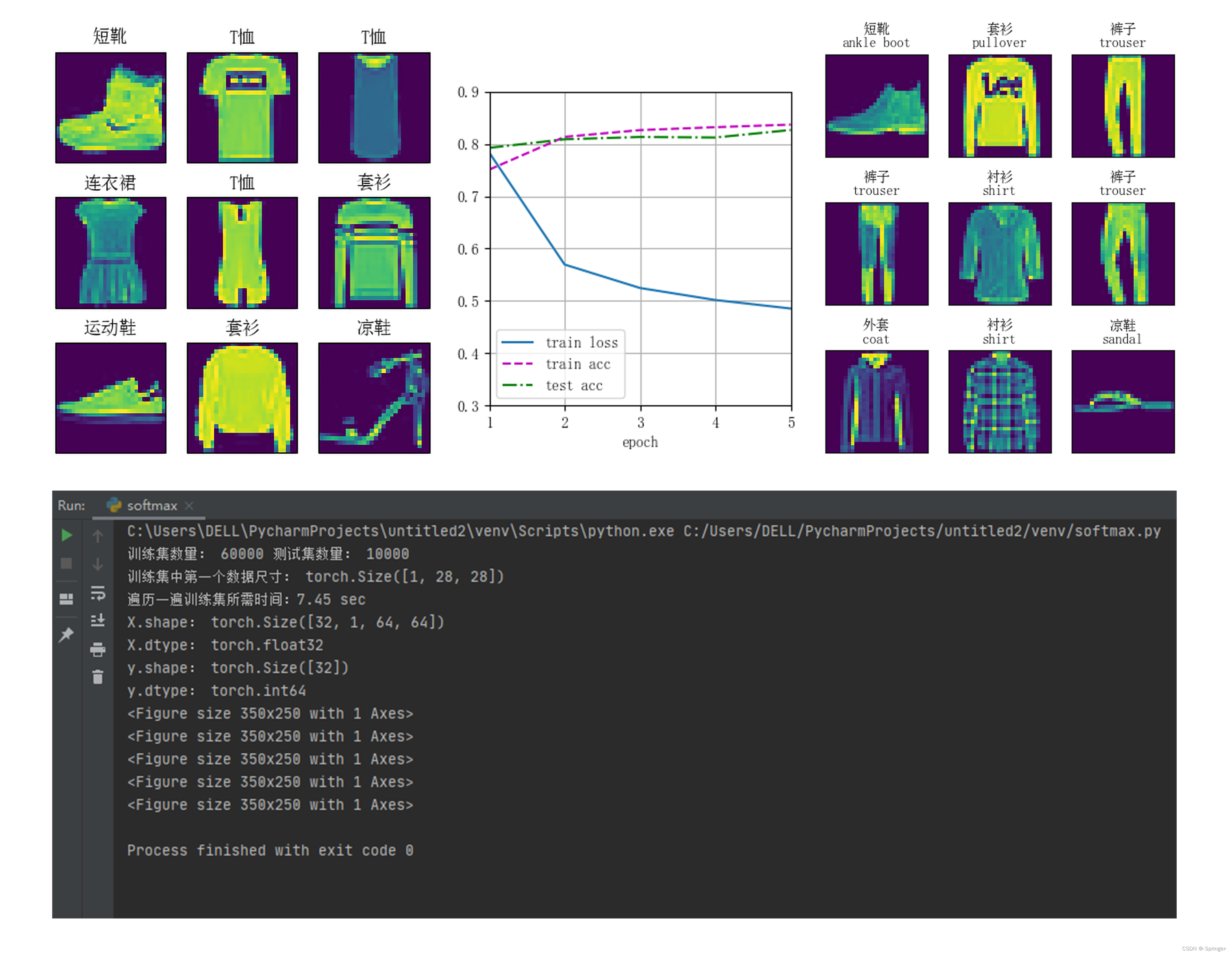Click the up arrow stack-trace icon
The image size is (1232, 955).
click(x=98, y=536)
